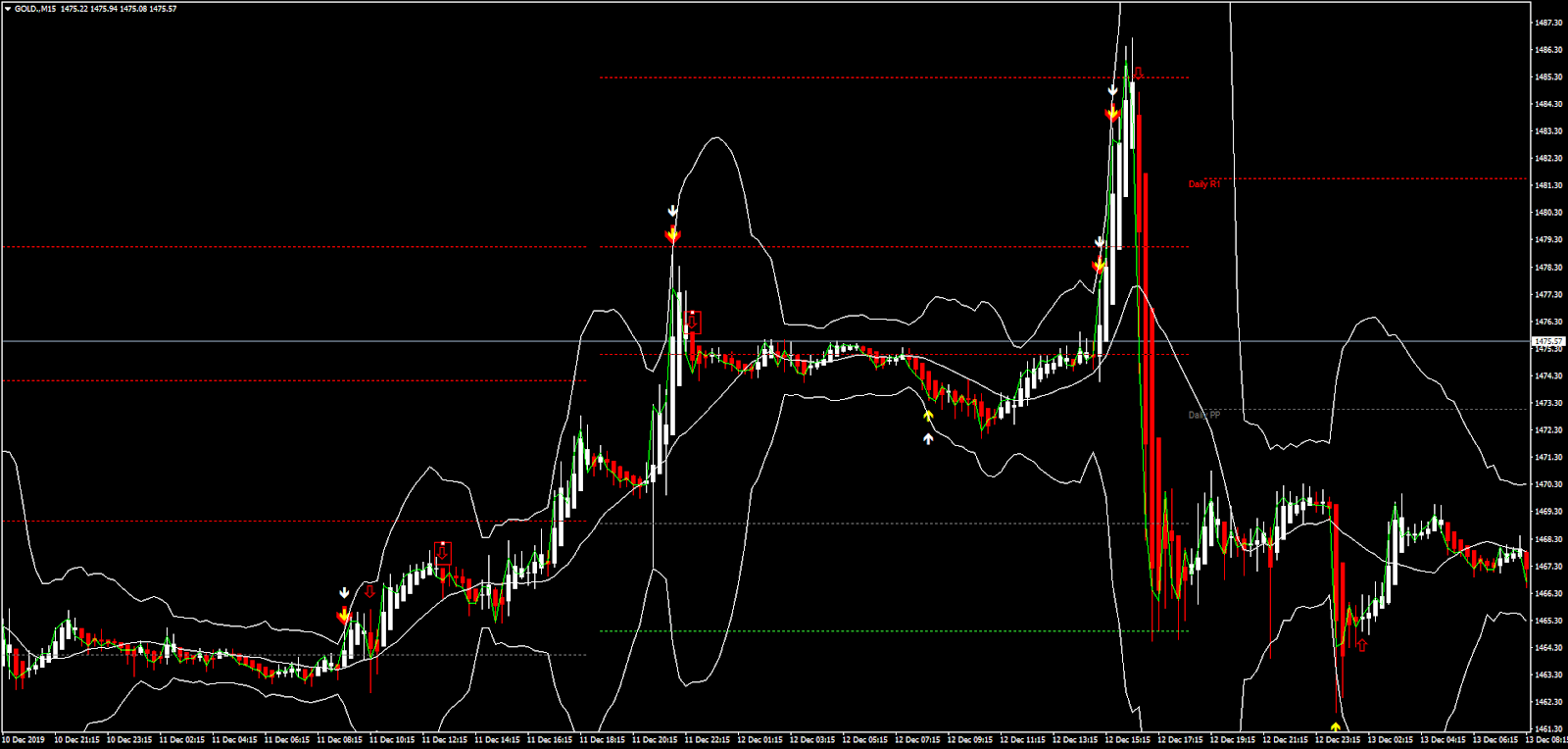Click the red hollow up arrow near 12 Dec 23:15 low

tap(1361, 644)
